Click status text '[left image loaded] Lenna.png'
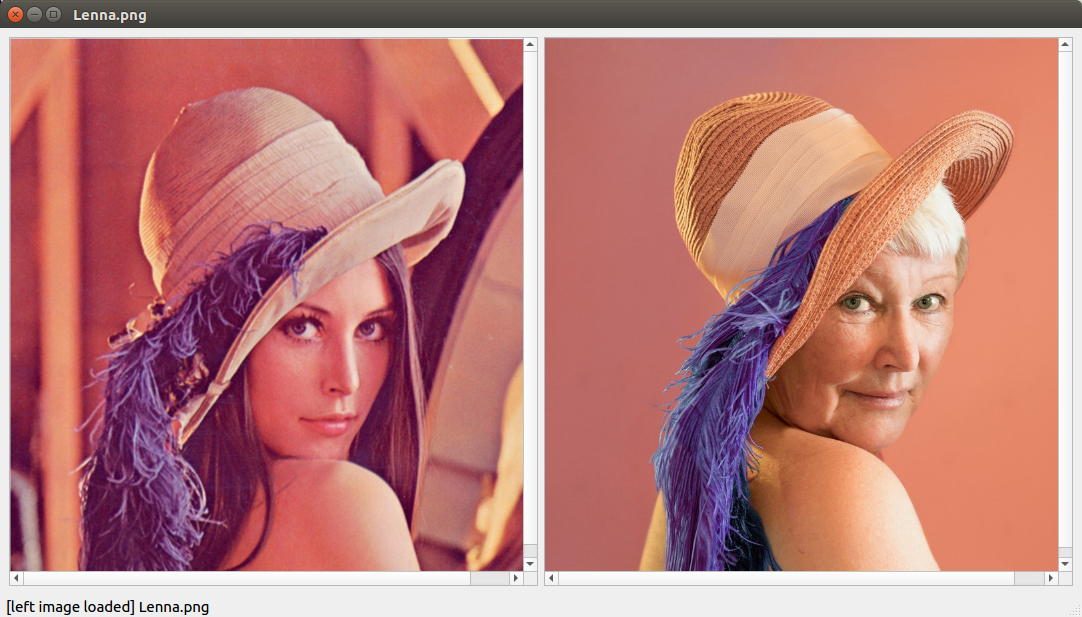This screenshot has height=617, width=1082. (108, 607)
